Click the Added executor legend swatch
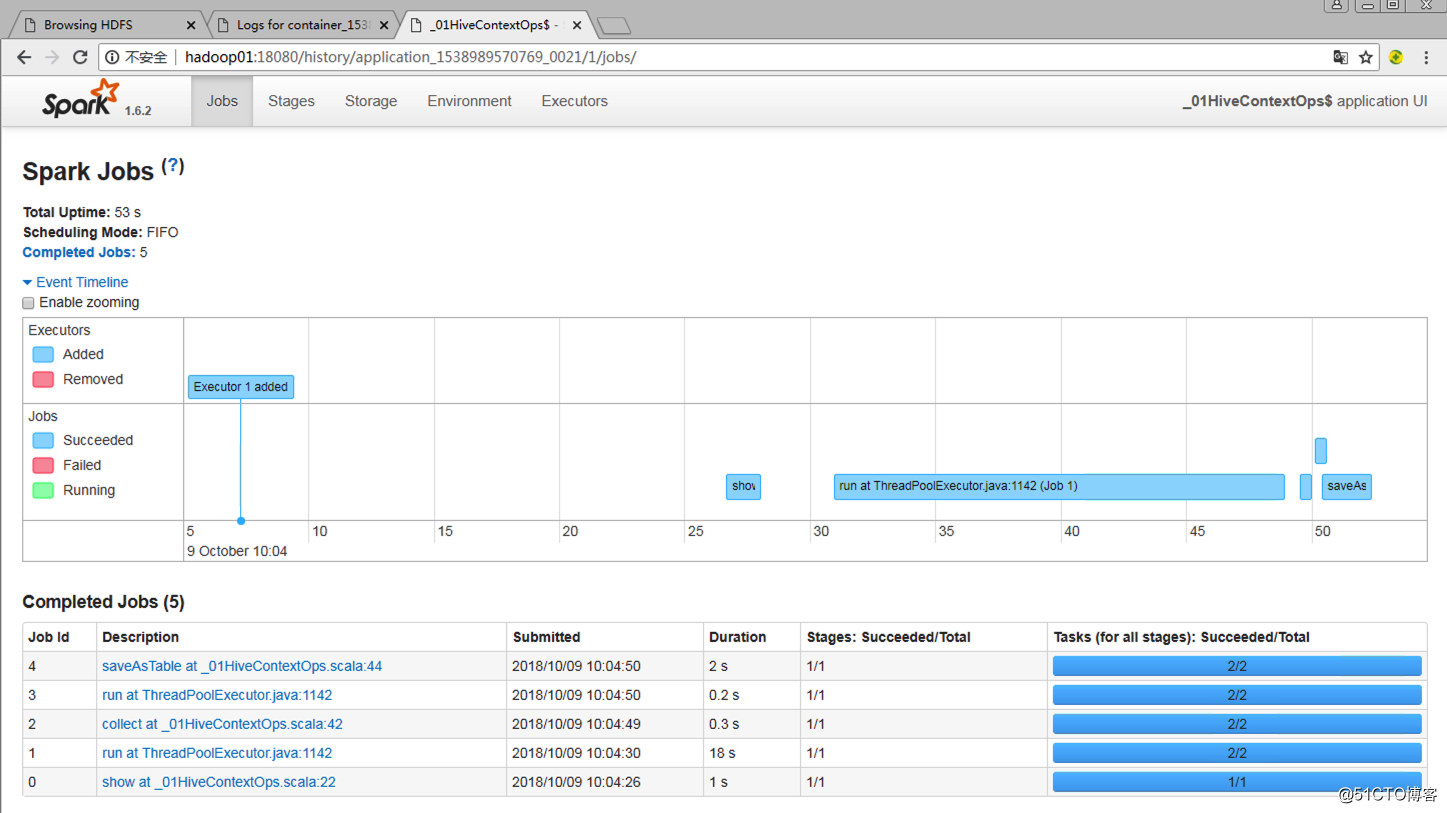 (x=43, y=355)
